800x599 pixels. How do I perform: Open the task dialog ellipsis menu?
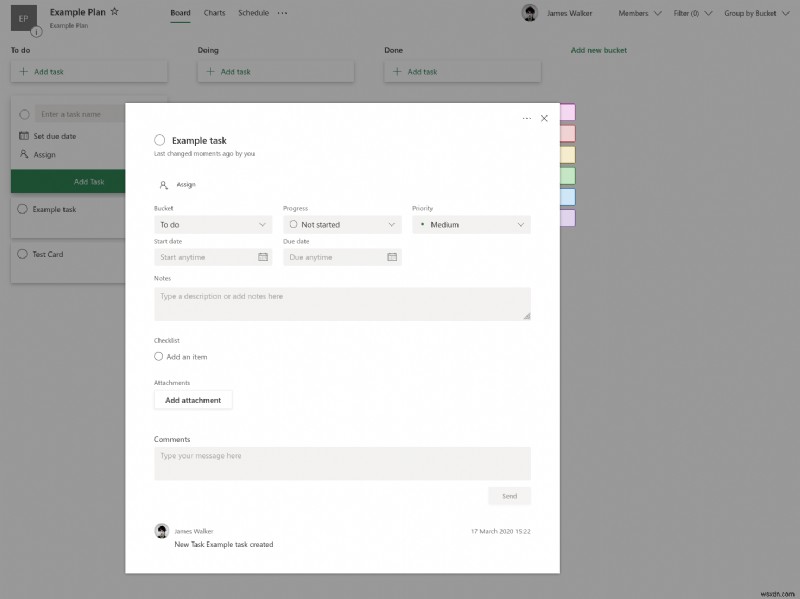click(x=525, y=117)
